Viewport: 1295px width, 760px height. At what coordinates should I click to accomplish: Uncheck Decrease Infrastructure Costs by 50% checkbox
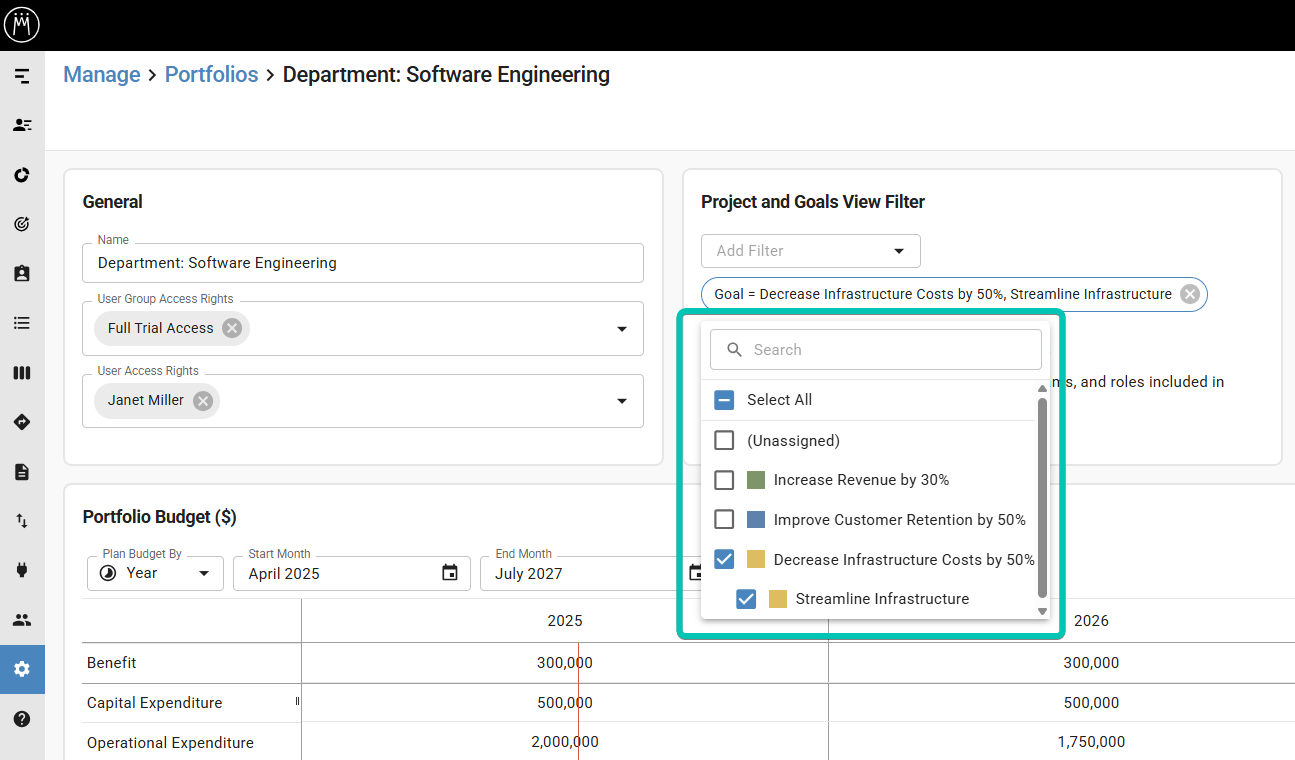725,559
